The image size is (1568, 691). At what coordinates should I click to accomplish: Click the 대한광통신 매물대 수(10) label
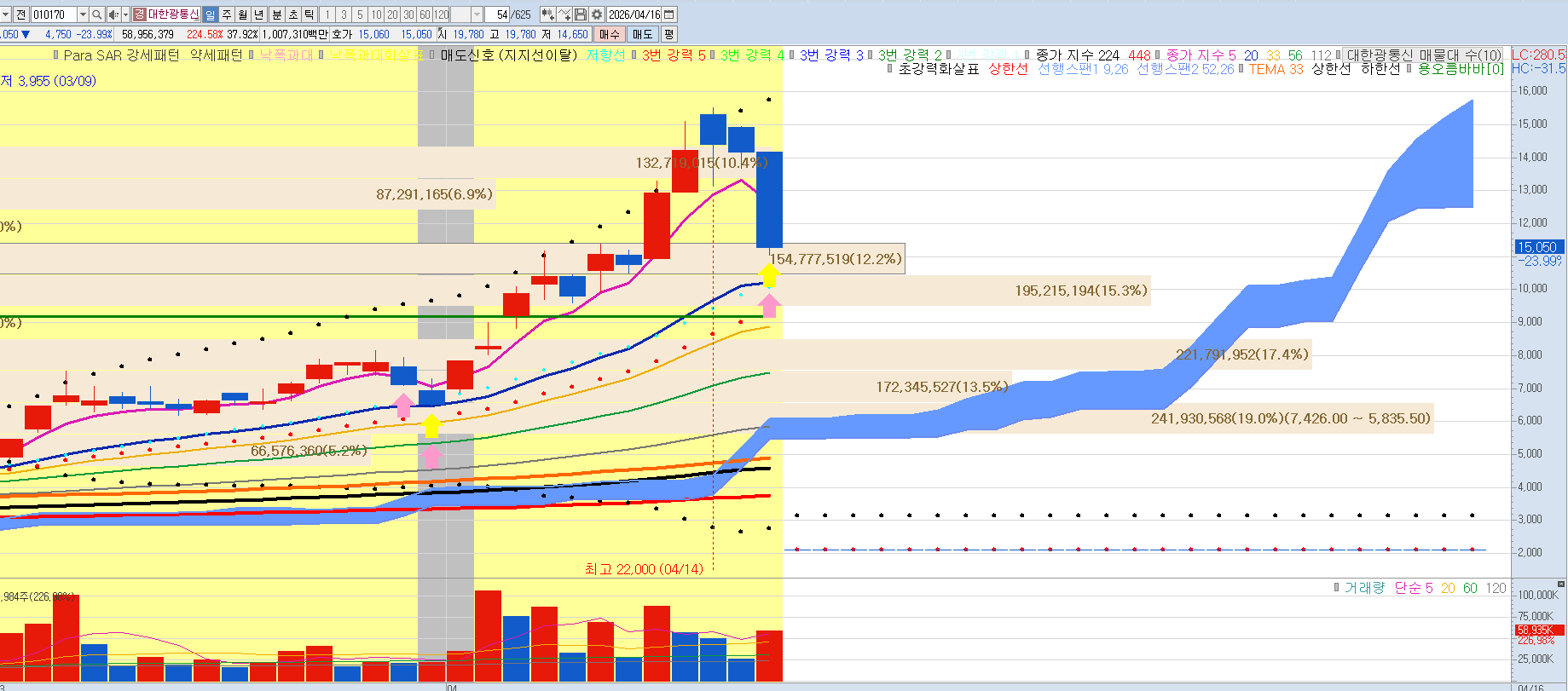pos(1424,55)
